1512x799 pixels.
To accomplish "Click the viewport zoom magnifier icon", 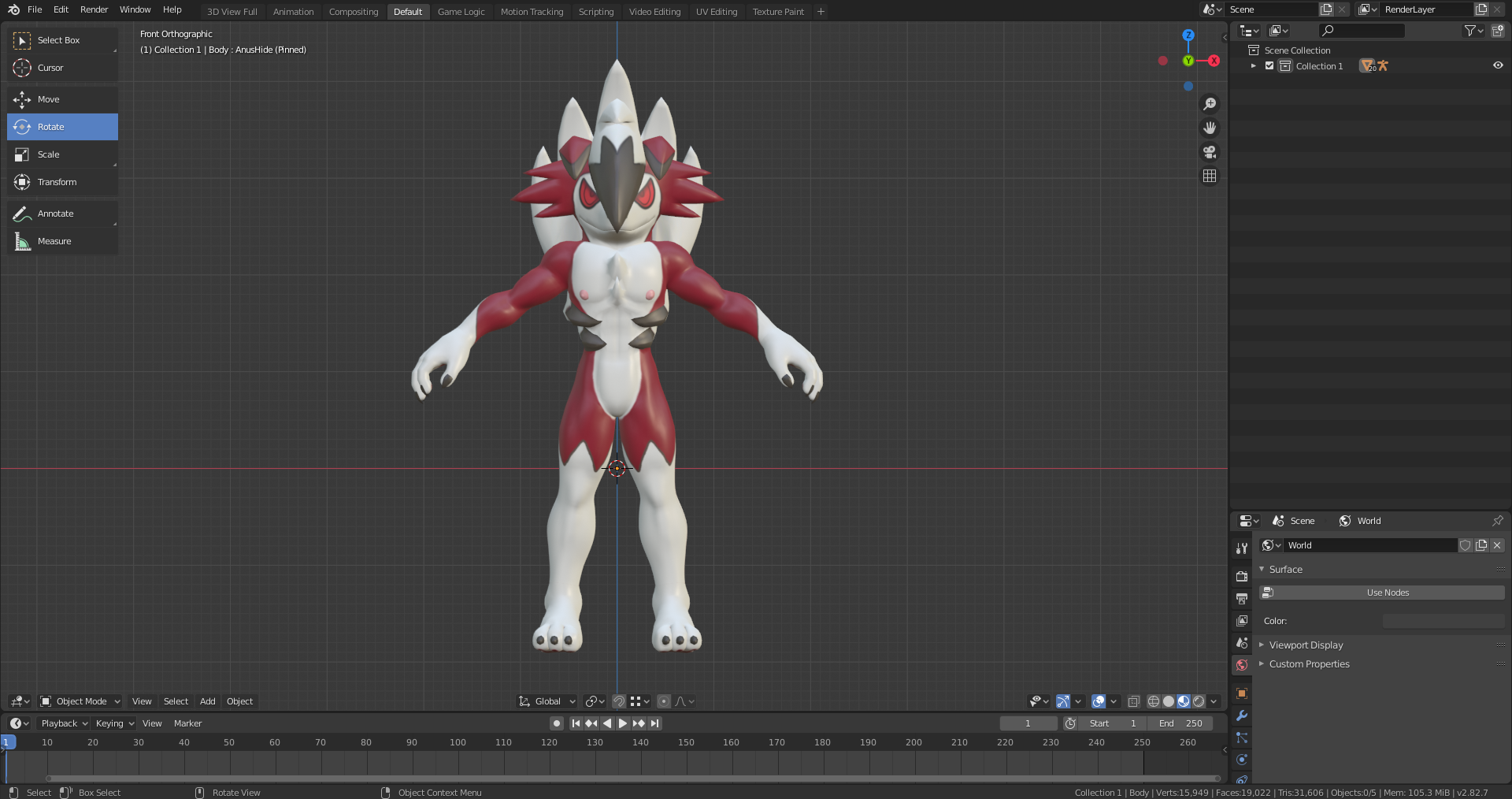I will [1210, 104].
